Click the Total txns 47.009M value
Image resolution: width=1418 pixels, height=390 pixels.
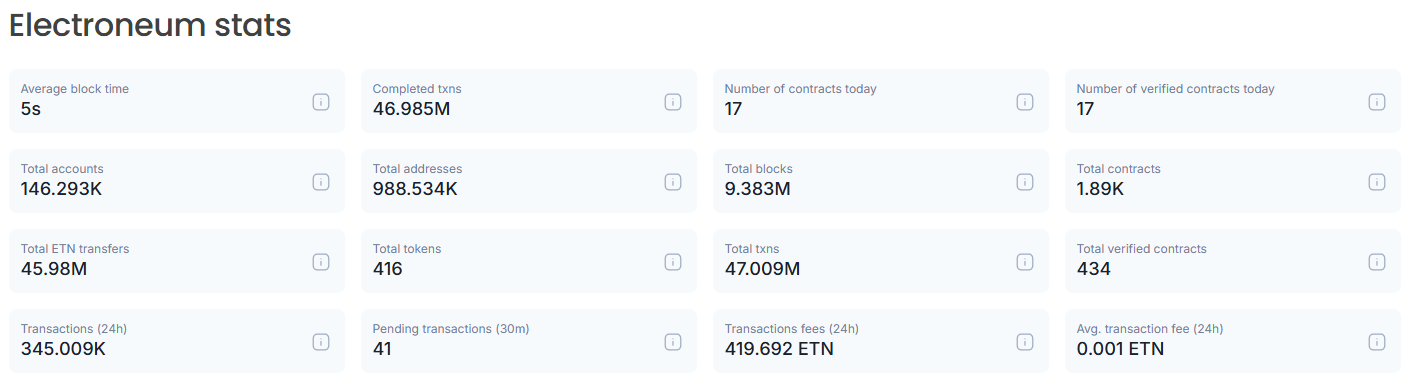click(x=762, y=269)
